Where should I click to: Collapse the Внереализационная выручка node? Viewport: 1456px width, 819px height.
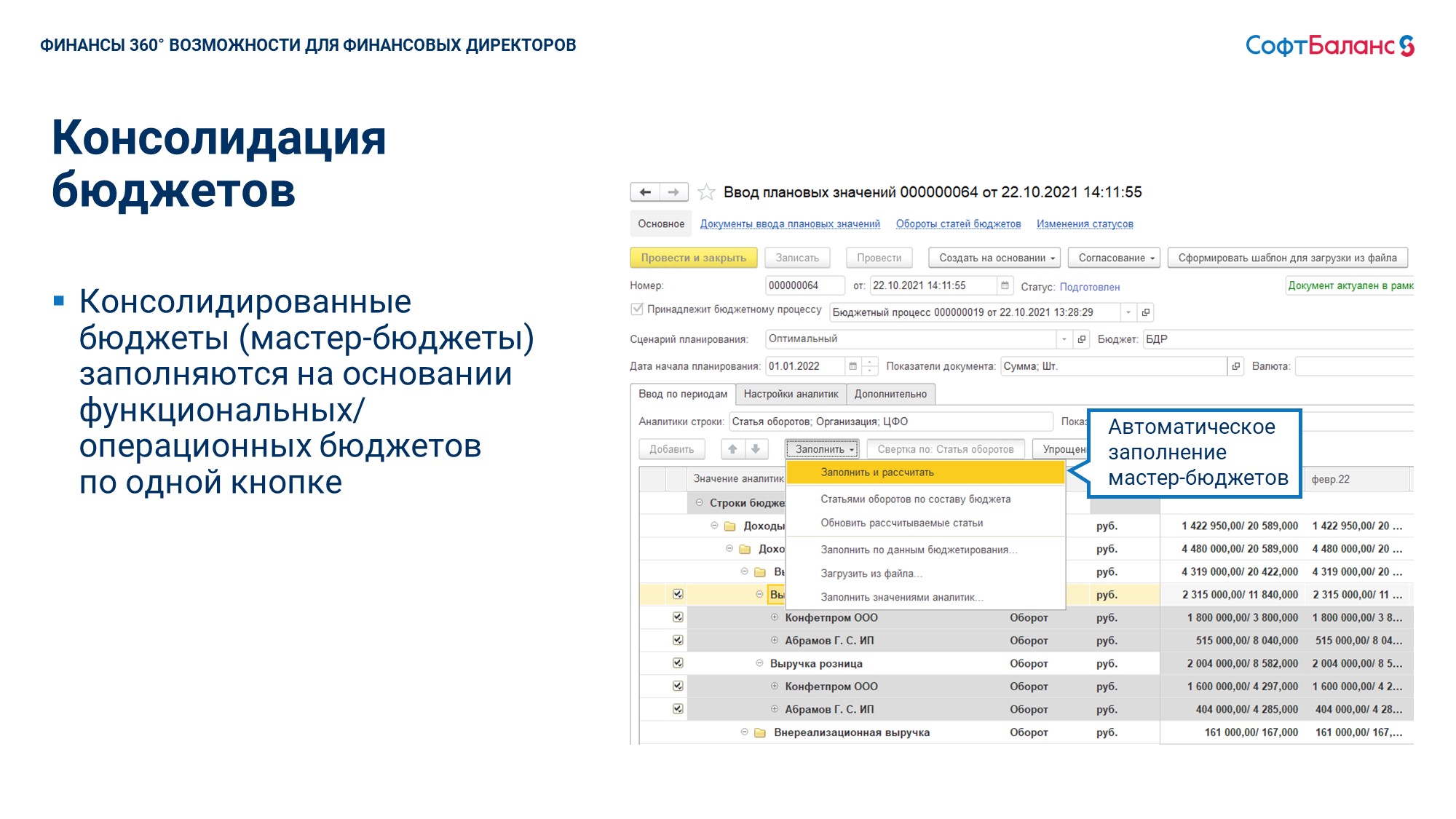tap(745, 732)
